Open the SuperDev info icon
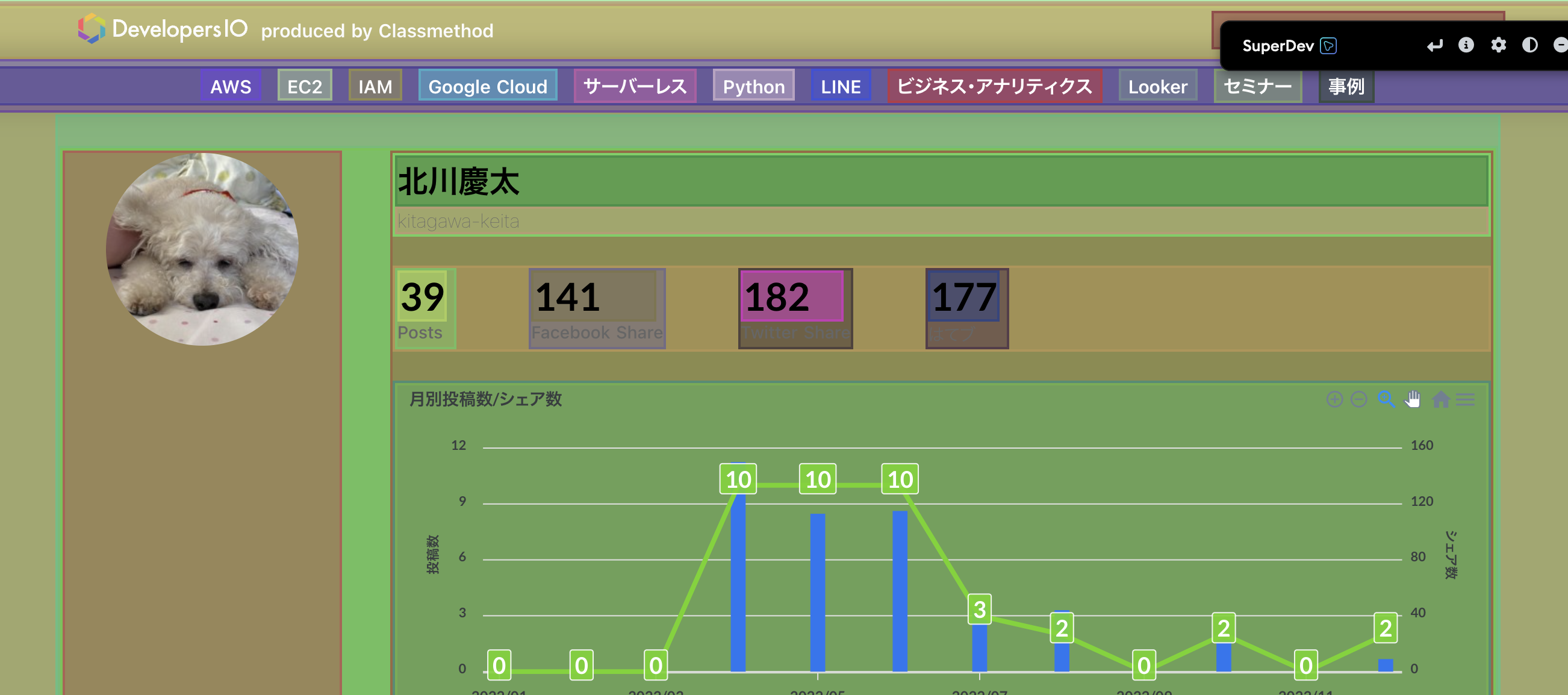The image size is (1568, 695). tap(1466, 45)
